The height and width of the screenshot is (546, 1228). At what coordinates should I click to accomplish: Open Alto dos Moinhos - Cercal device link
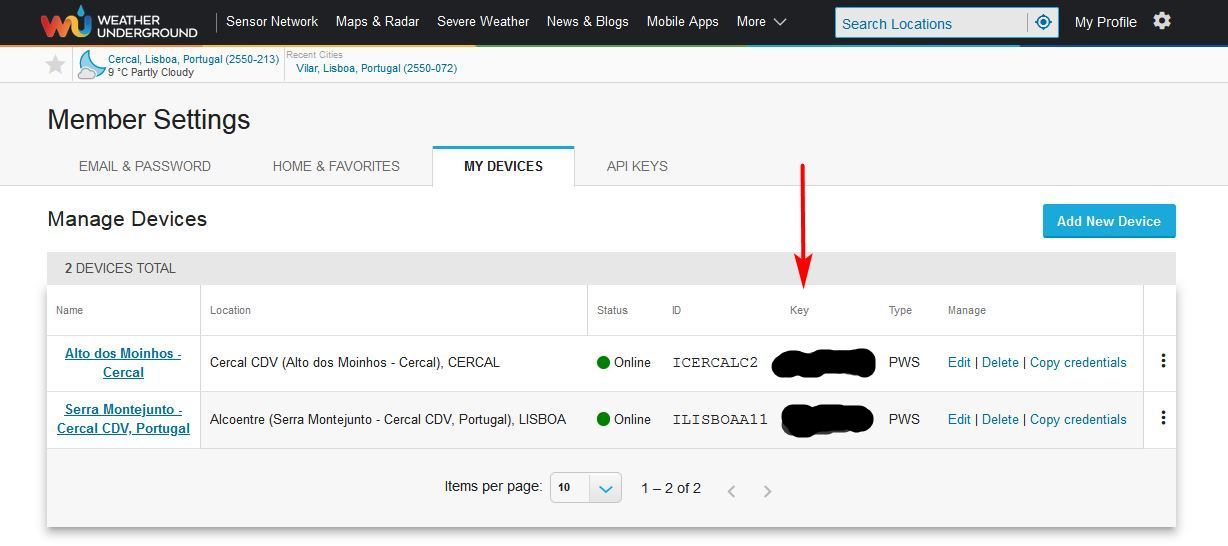point(123,363)
